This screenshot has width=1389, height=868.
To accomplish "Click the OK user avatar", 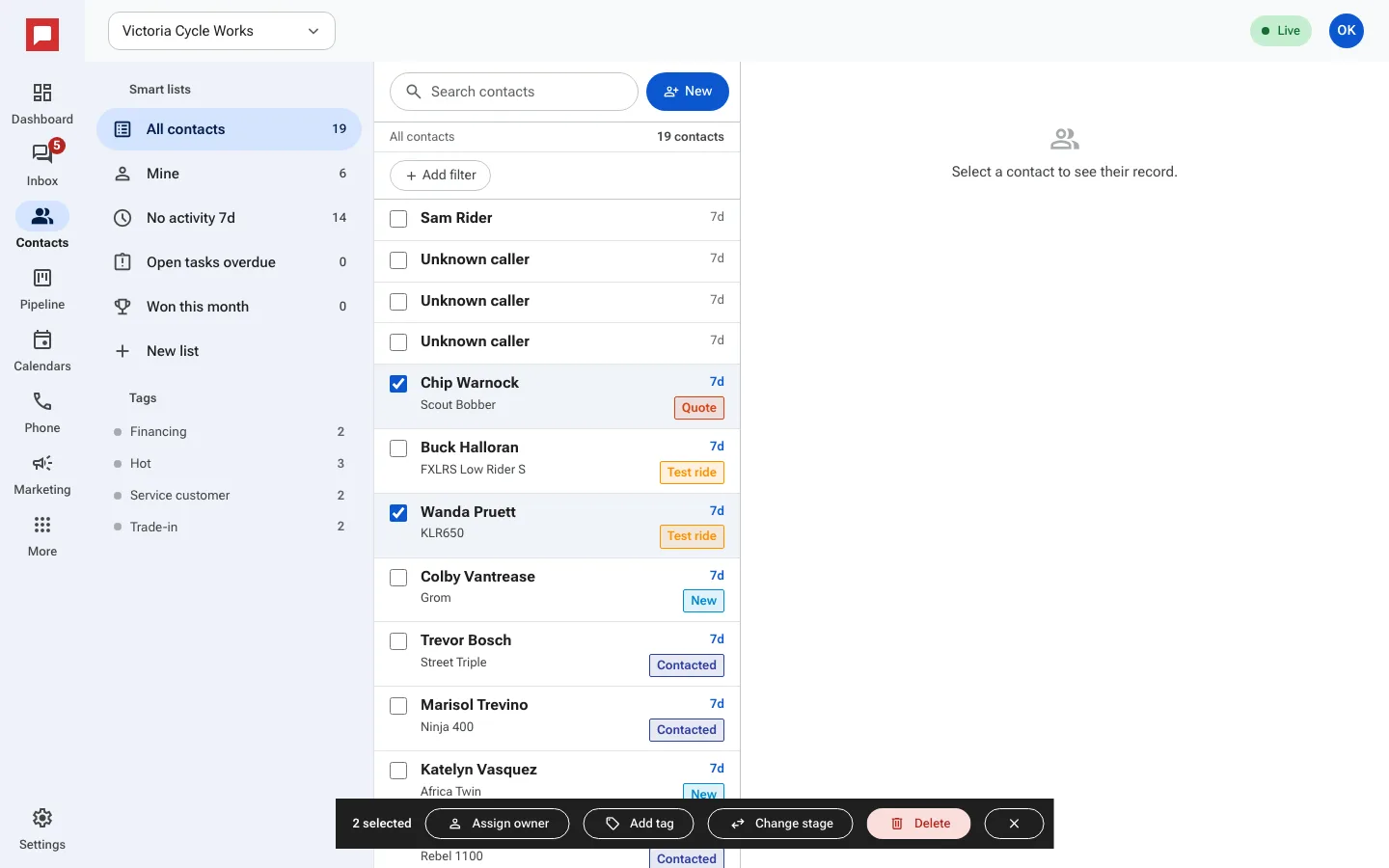I will point(1347,31).
